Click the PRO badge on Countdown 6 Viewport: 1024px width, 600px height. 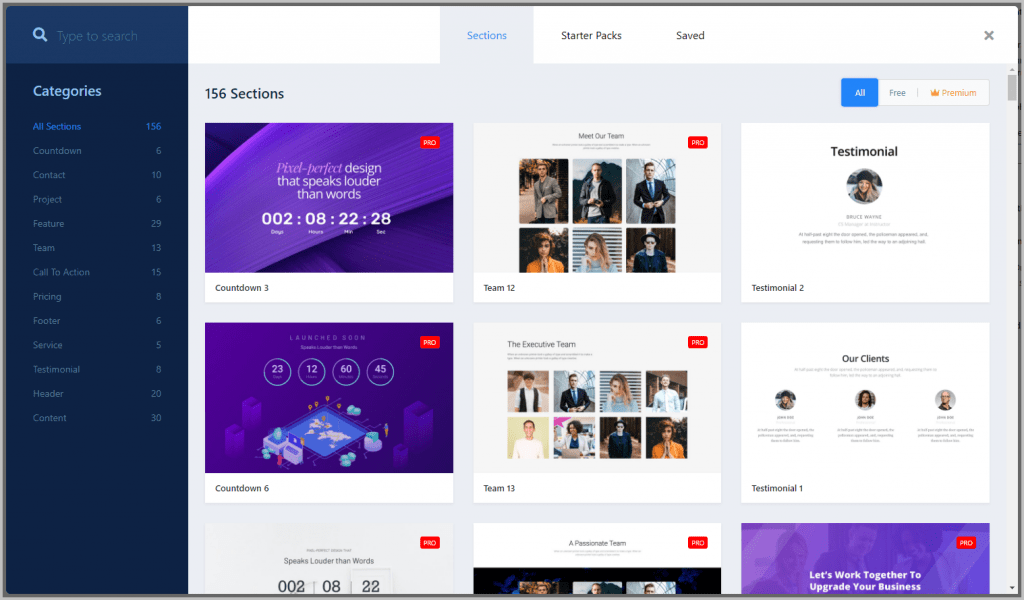tap(430, 342)
